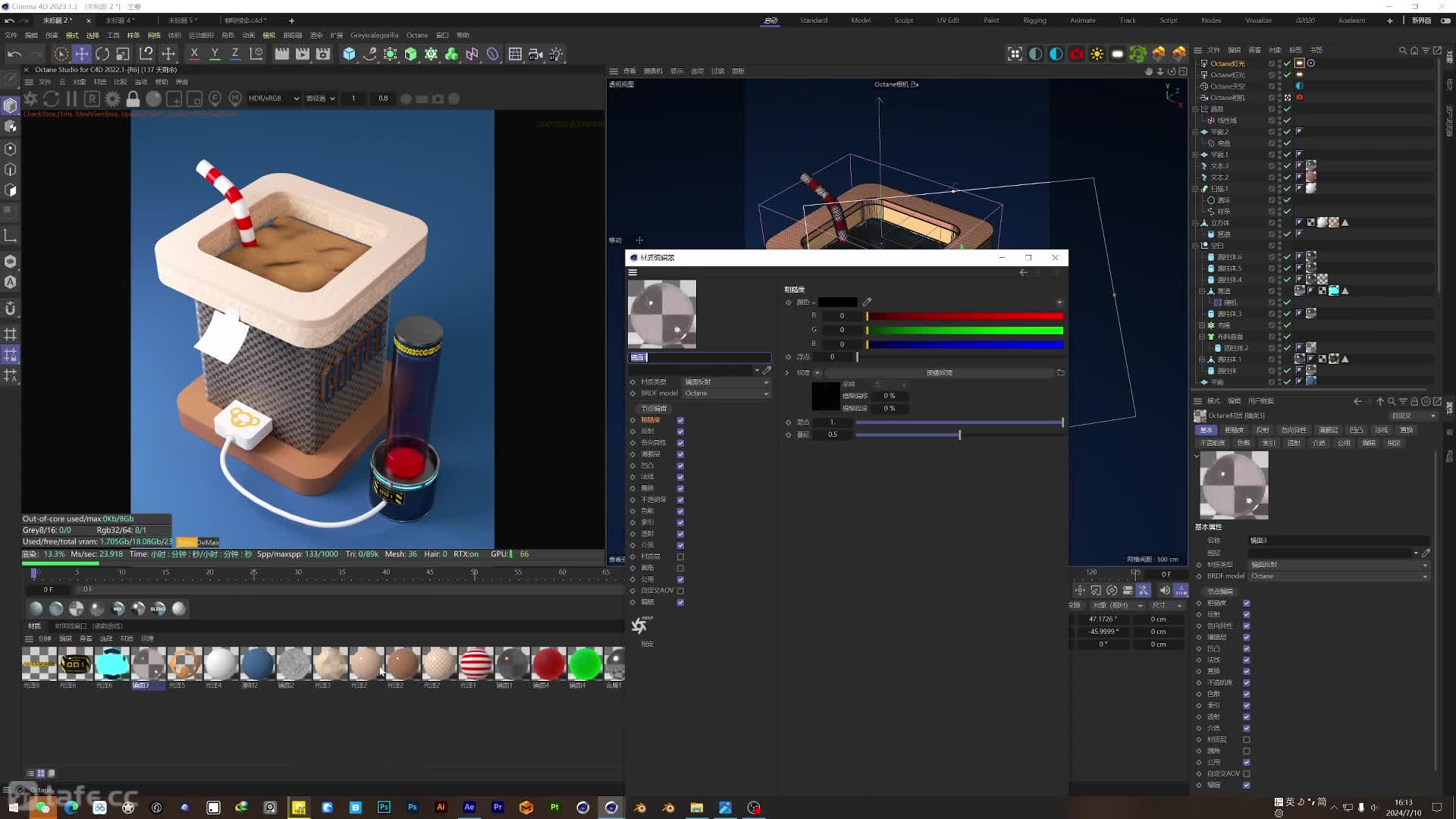The image size is (1456, 819).
Task: Expand the 纹理 disclosure arrow in material editor
Action: (787, 372)
